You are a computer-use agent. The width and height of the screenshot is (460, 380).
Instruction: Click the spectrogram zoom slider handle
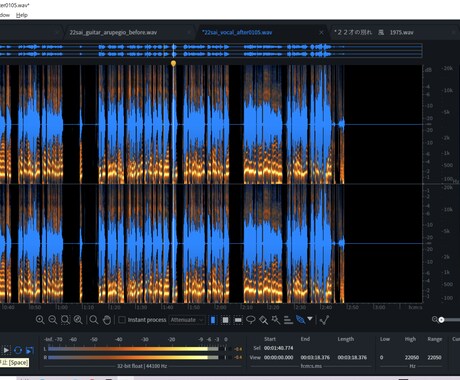tap(441, 320)
